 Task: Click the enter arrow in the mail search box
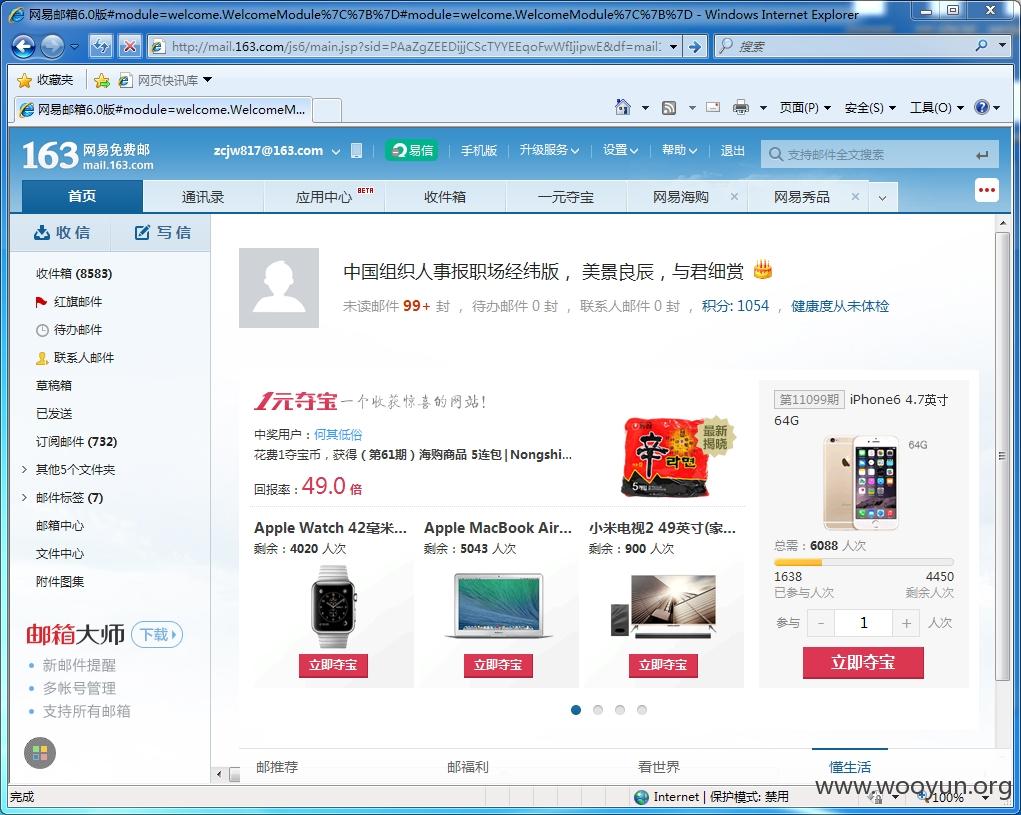(x=982, y=155)
